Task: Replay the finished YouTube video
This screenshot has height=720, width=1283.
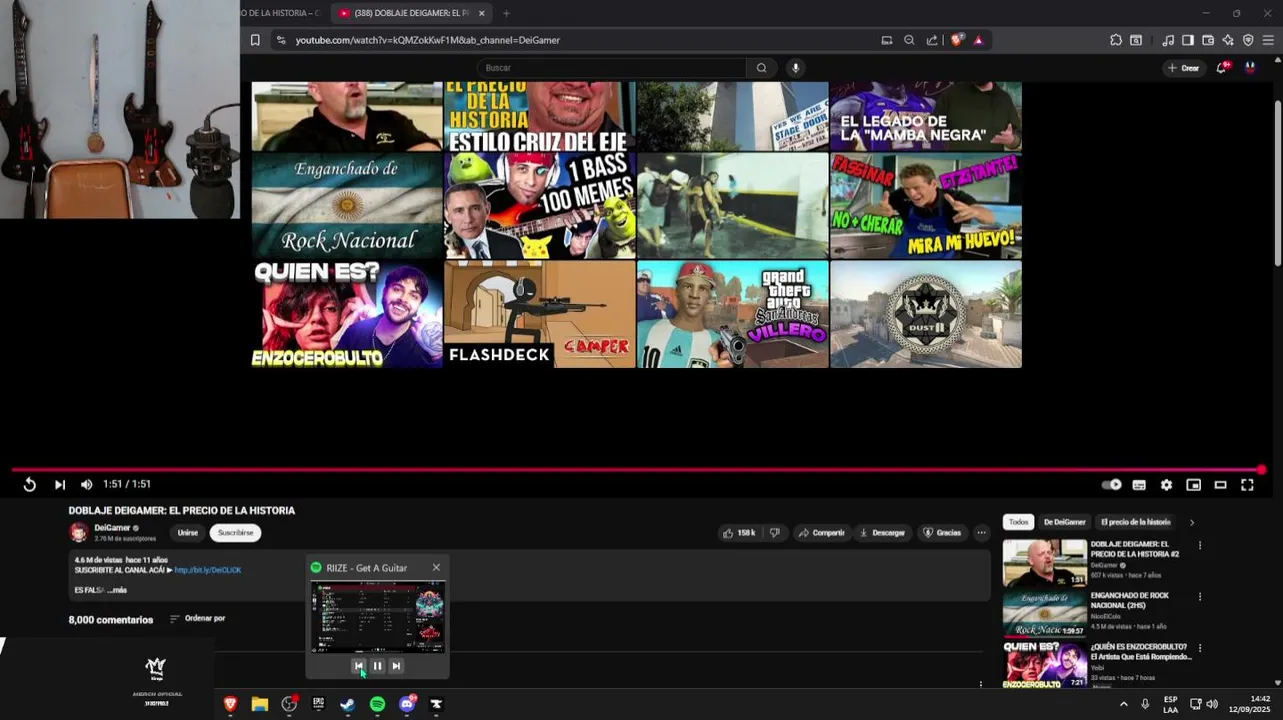Action: (x=30, y=485)
